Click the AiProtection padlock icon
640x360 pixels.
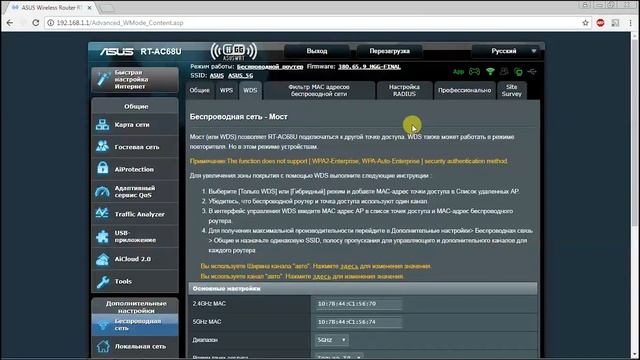102,169
